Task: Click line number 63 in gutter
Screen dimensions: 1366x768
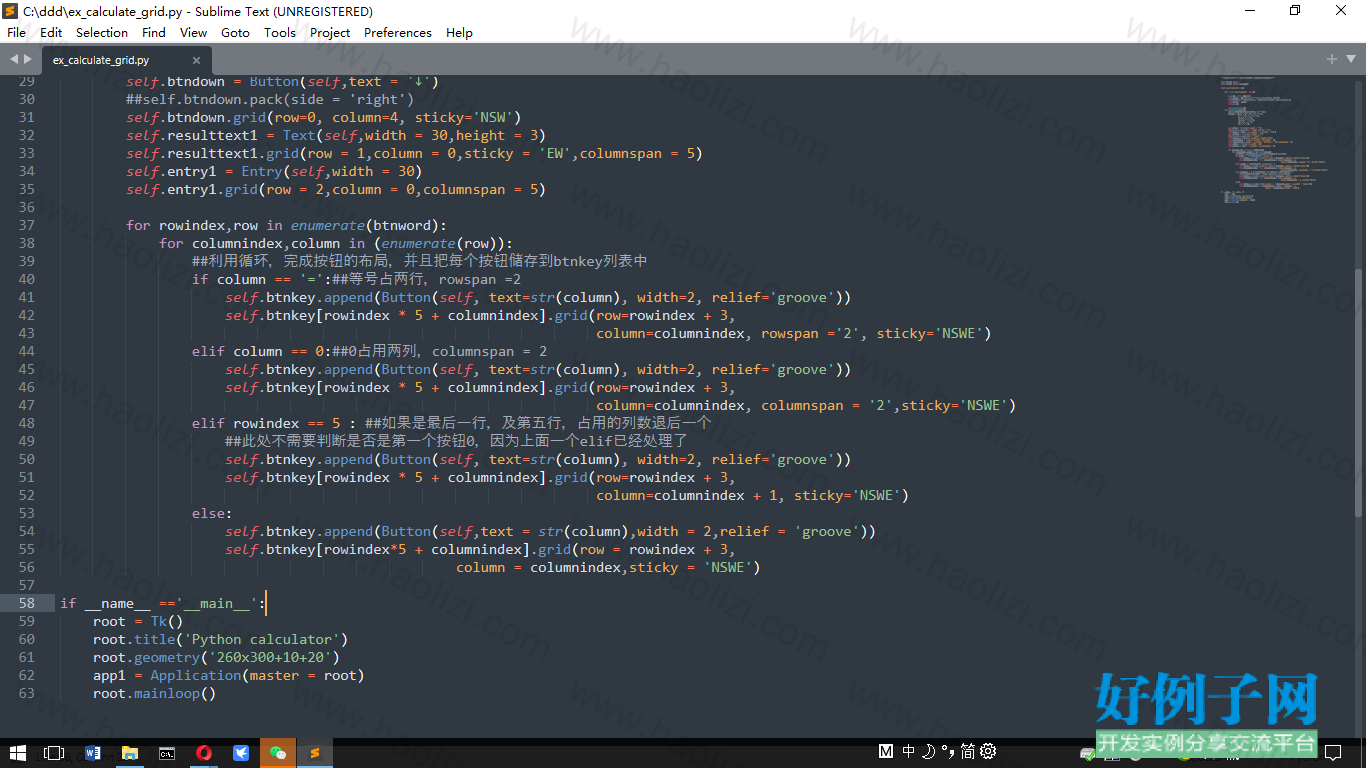Action: 26,693
